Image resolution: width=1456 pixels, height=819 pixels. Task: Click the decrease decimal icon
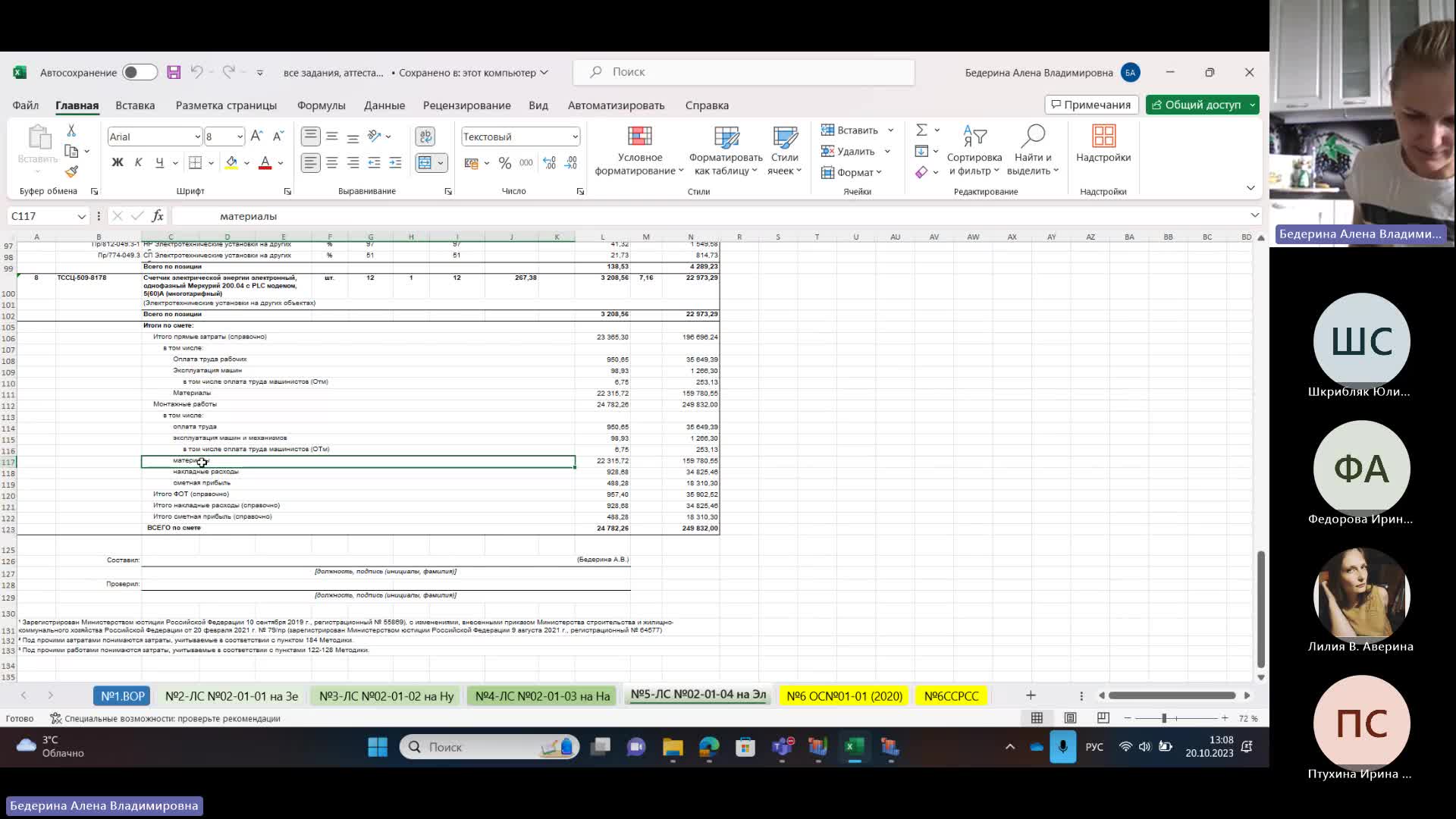pos(571,163)
